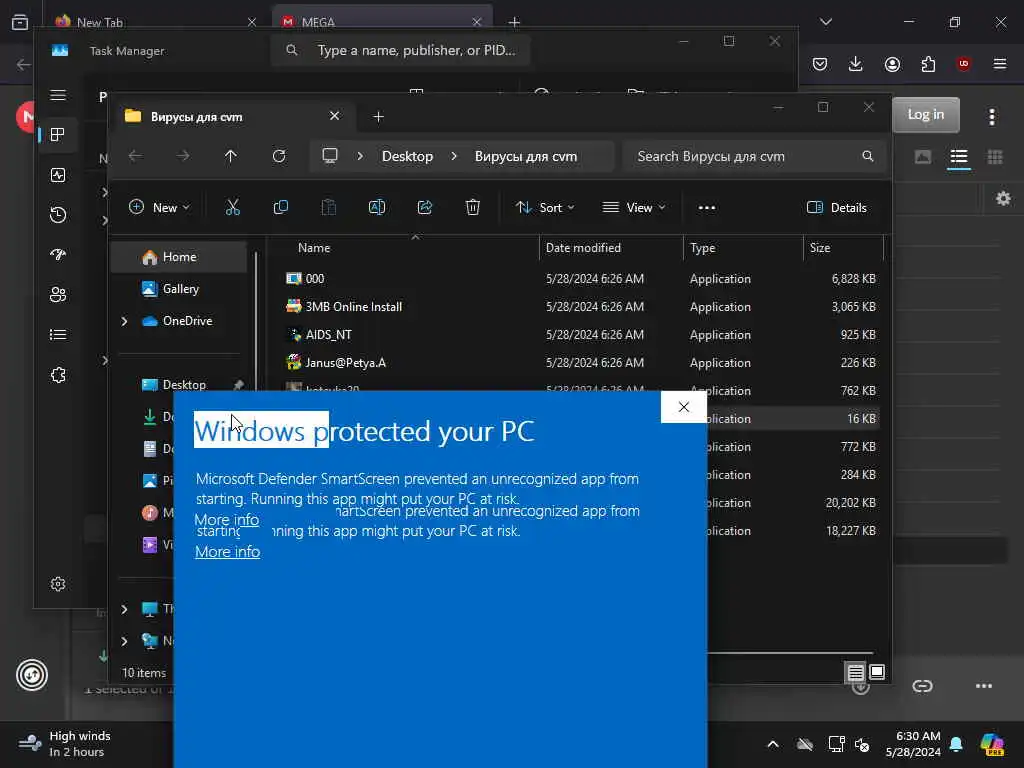Click the Share icon in Explorer toolbar
Viewport: 1024px width, 768px height.
425,208
